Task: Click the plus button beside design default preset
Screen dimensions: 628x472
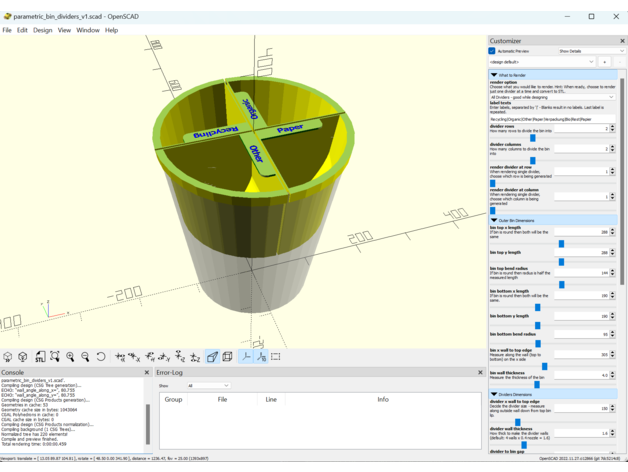Action: point(604,62)
